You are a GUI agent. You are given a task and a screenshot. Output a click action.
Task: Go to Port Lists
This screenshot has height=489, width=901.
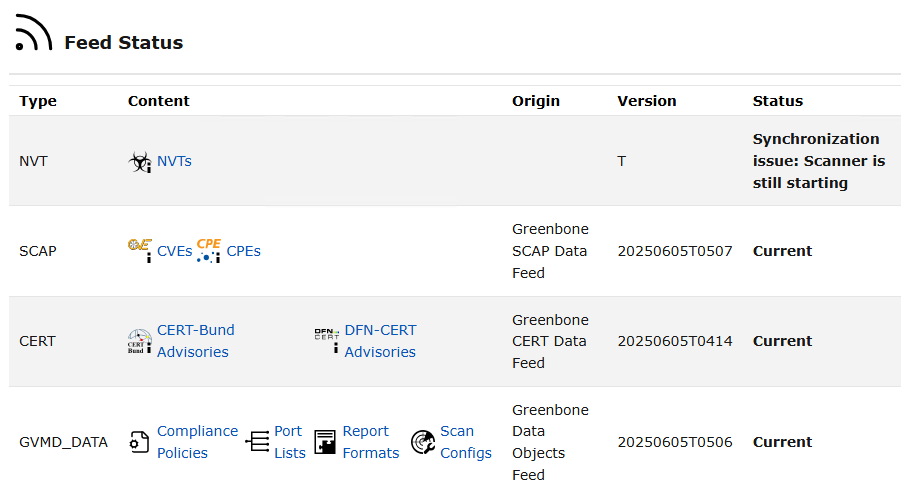click(290, 442)
